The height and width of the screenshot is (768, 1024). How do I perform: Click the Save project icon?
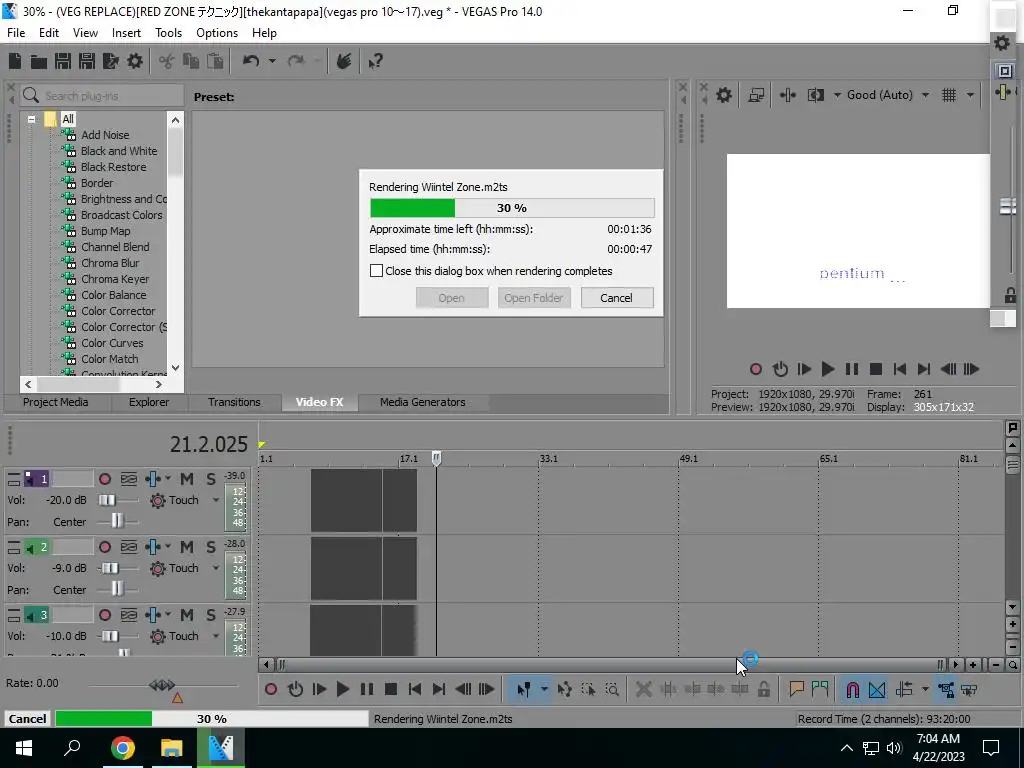pyautogui.click(x=63, y=61)
